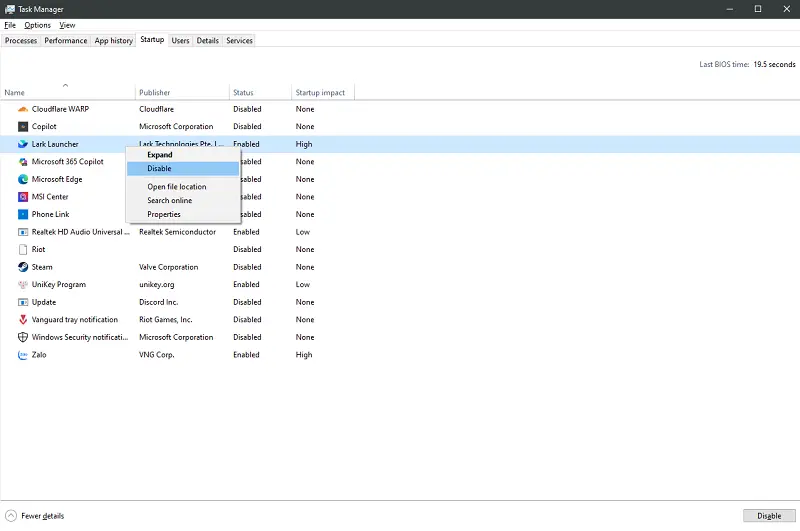Switch to the Details tab

[x=208, y=40]
